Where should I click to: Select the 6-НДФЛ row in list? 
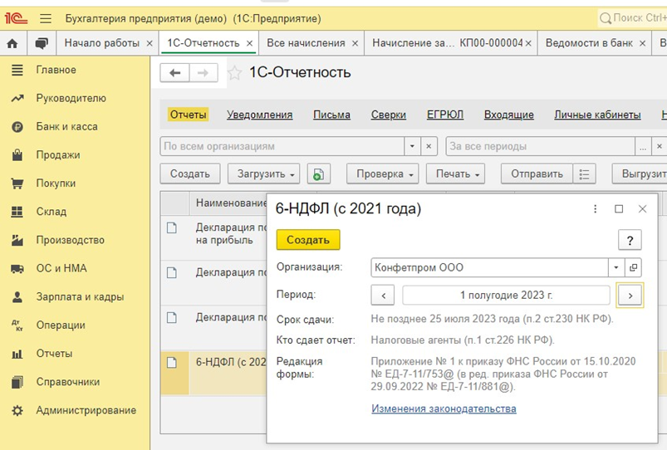214,373
